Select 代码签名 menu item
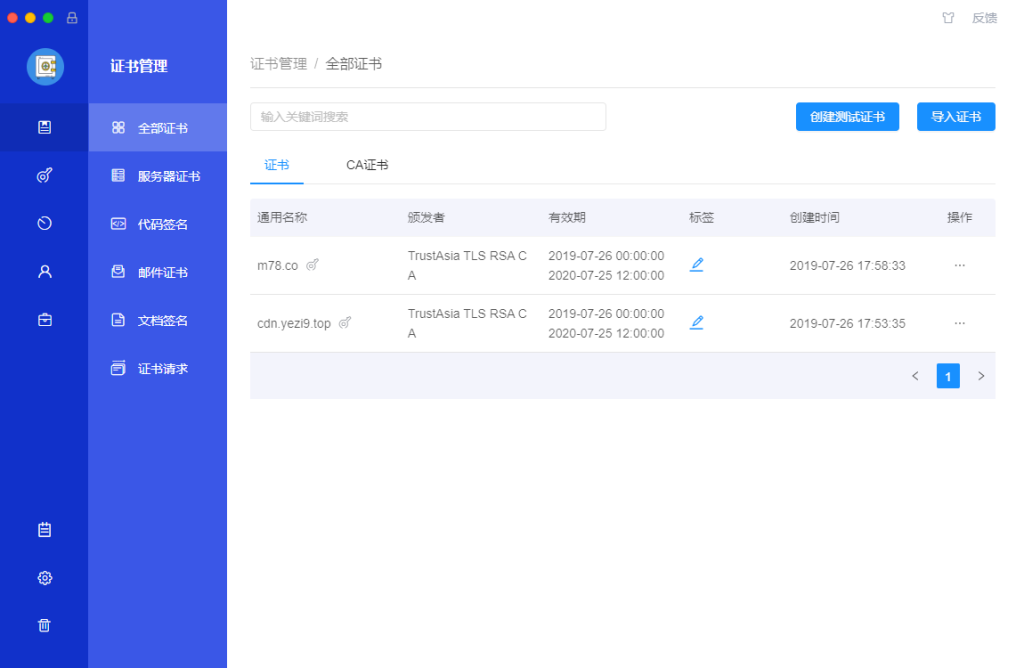Image resolution: width=1024 pixels, height=668 pixels. pyautogui.click(x=158, y=224)
